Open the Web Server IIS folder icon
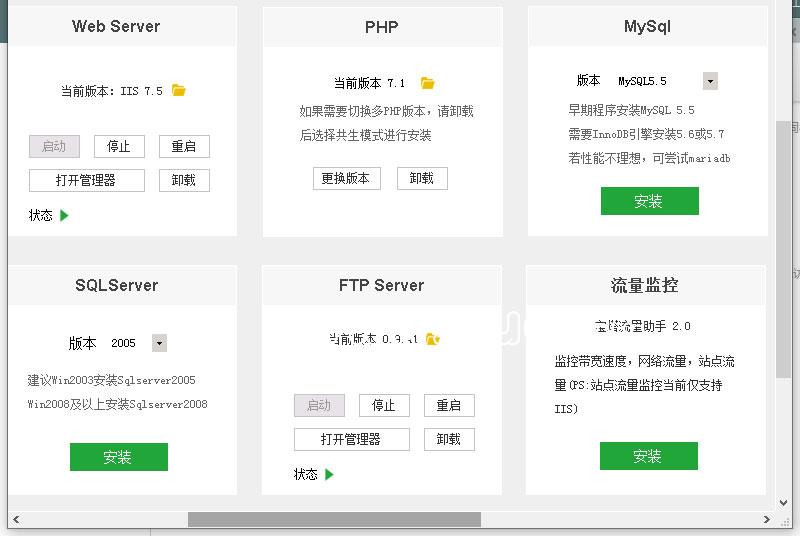 179,90
